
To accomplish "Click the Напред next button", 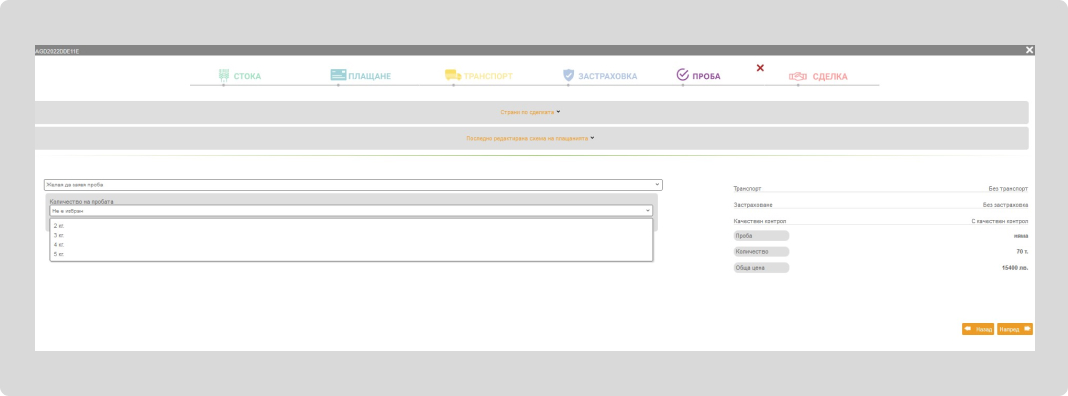I will [1015, 329].
